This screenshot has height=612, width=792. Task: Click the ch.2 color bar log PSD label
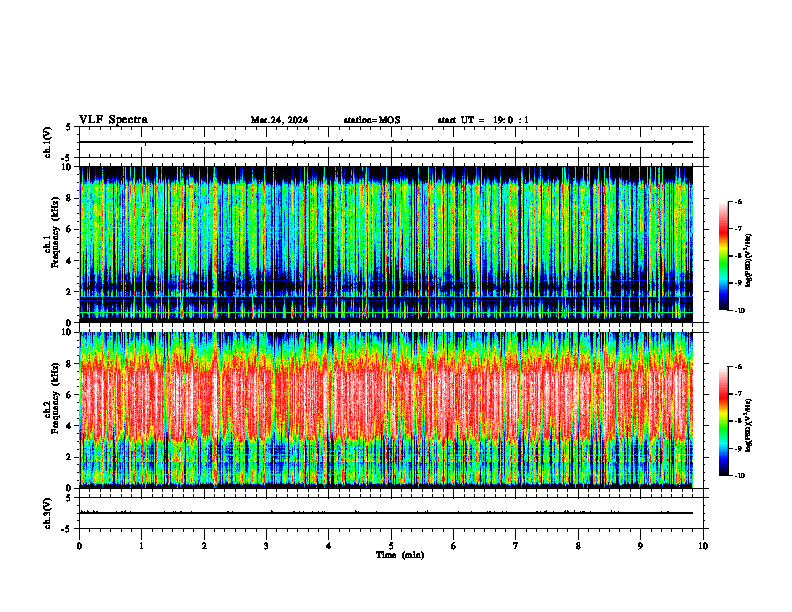click(748, 425)
